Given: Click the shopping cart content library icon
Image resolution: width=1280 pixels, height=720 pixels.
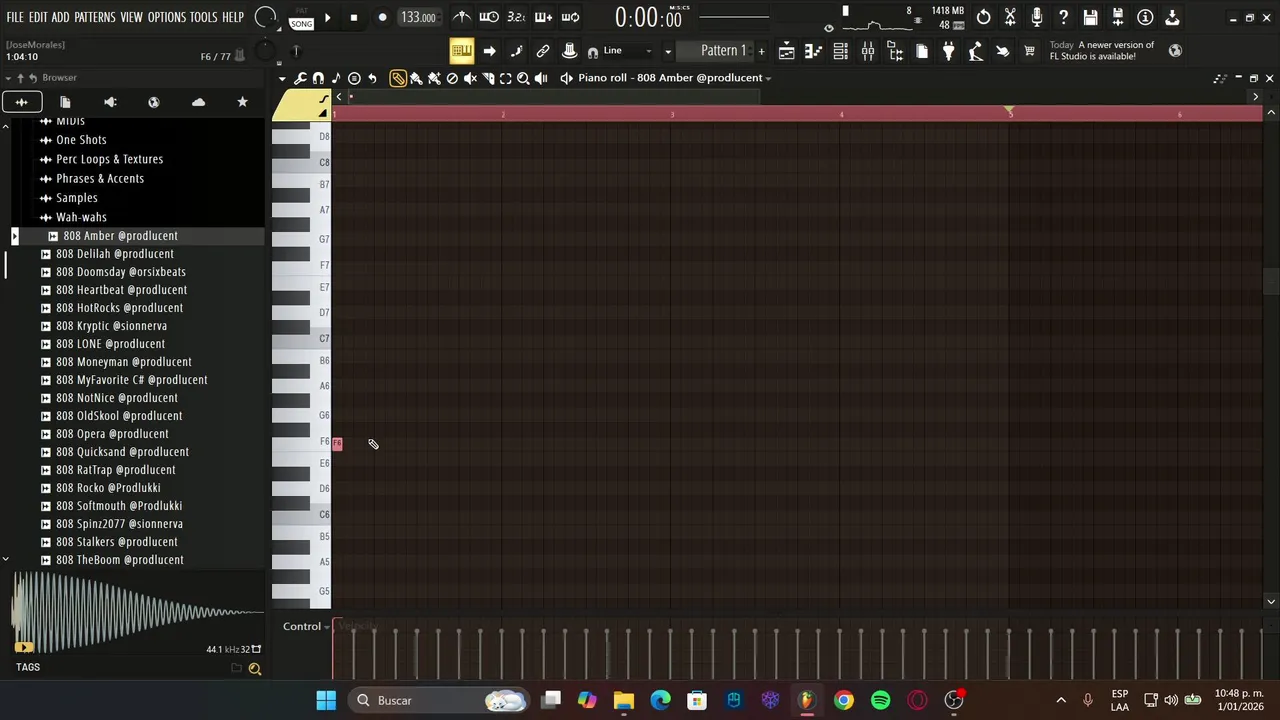Looking at the screenshot, I should coord(1029,51).
